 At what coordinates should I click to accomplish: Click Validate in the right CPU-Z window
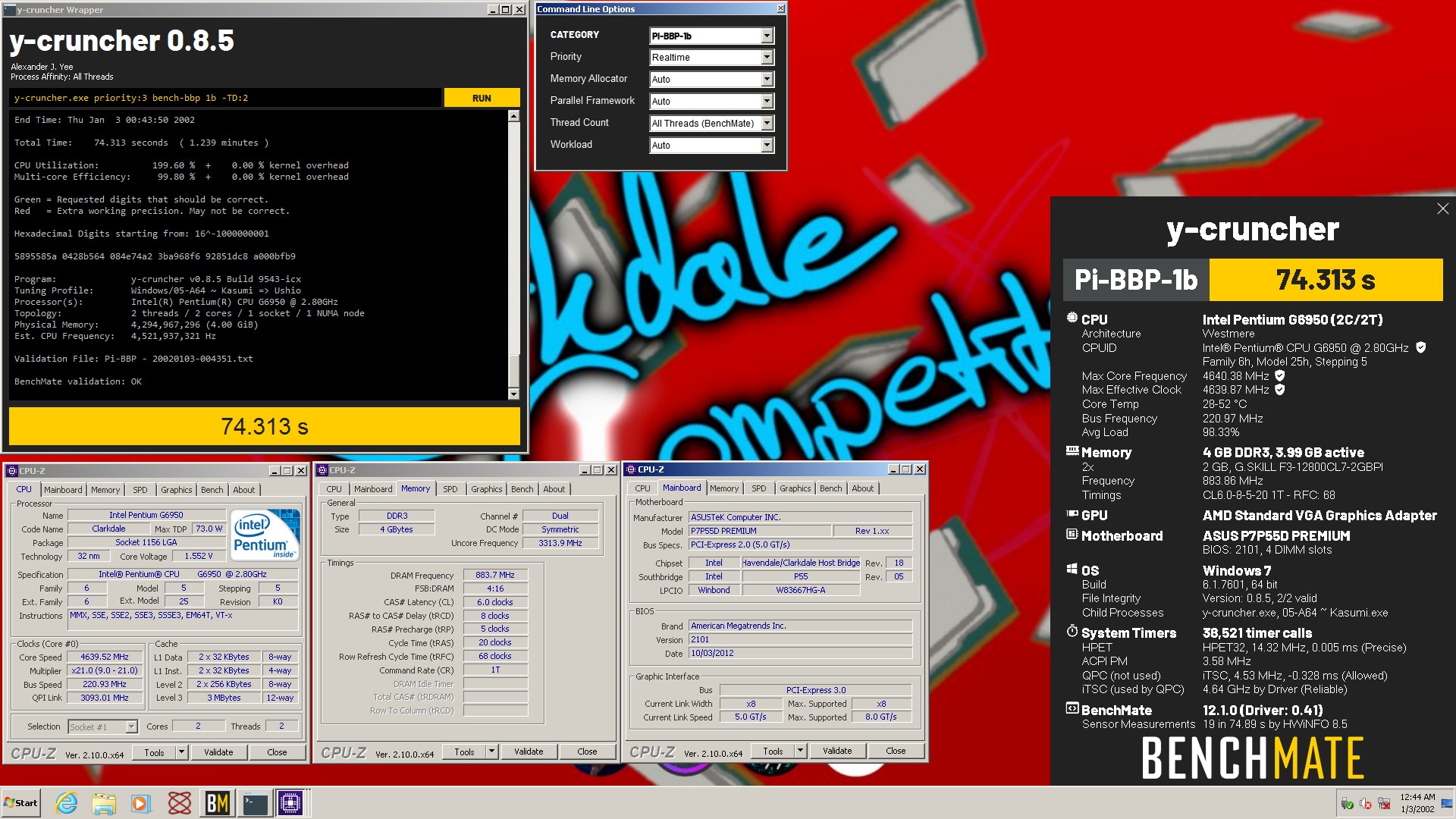pyautogui.click(x=837, y=751)
